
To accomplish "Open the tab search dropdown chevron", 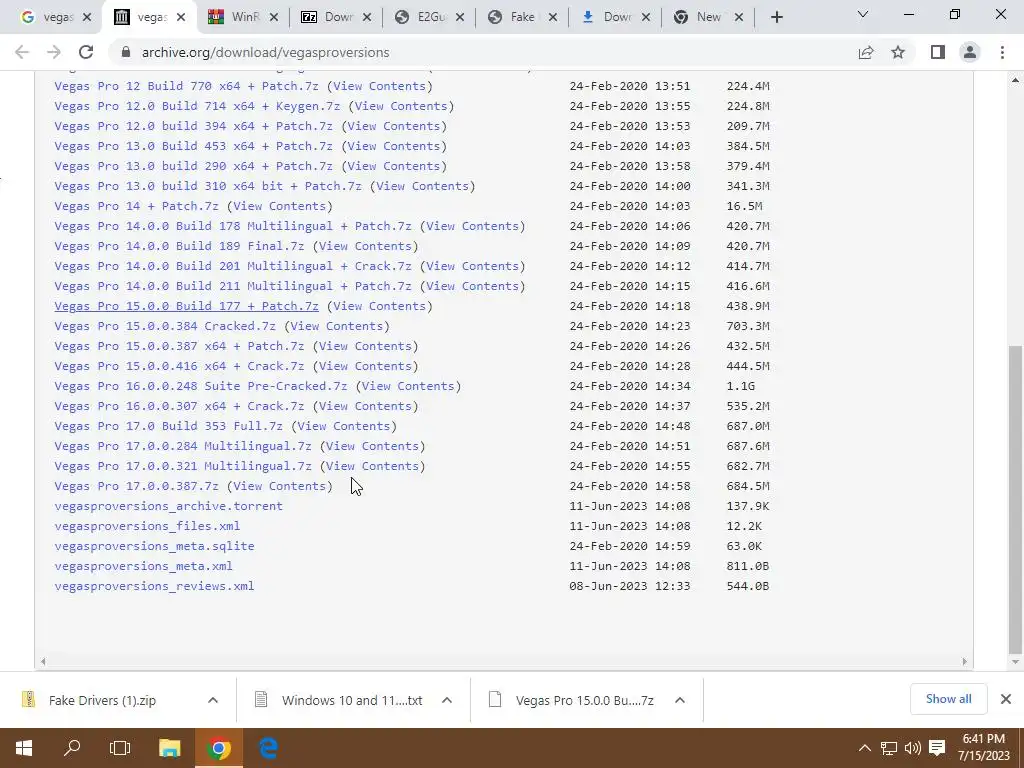I will (x=863, y=14).
